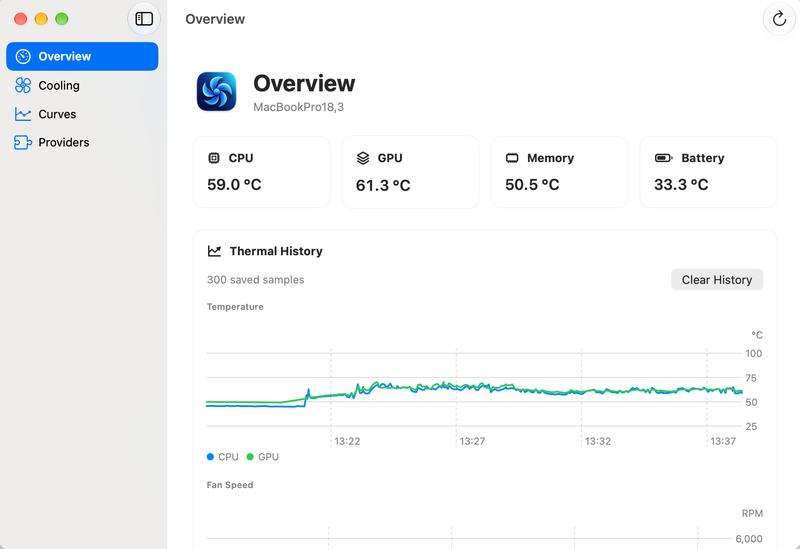Click the green GPU legend dot
The width and height of the screenshot is (800, 549).
(250, 457)
